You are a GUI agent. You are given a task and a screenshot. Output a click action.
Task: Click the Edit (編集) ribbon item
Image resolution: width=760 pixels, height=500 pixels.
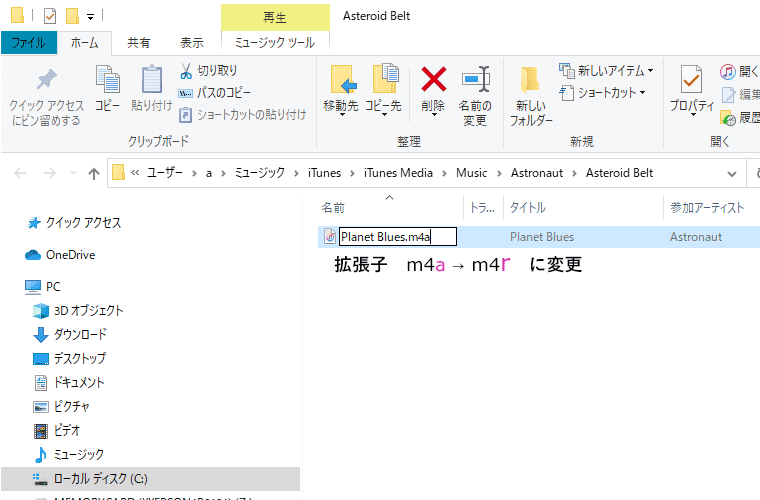coord(740,94)
